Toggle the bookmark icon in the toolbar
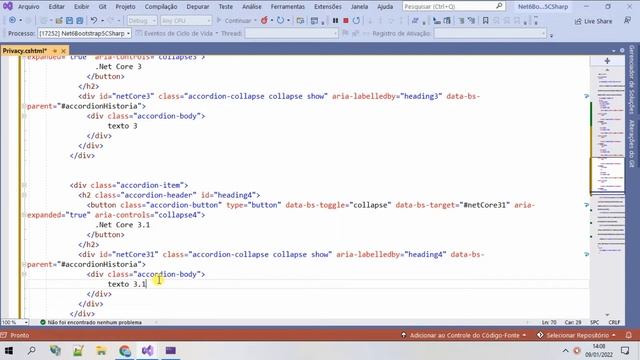Screen dimensions: 640x360 [x=485, y=20]
